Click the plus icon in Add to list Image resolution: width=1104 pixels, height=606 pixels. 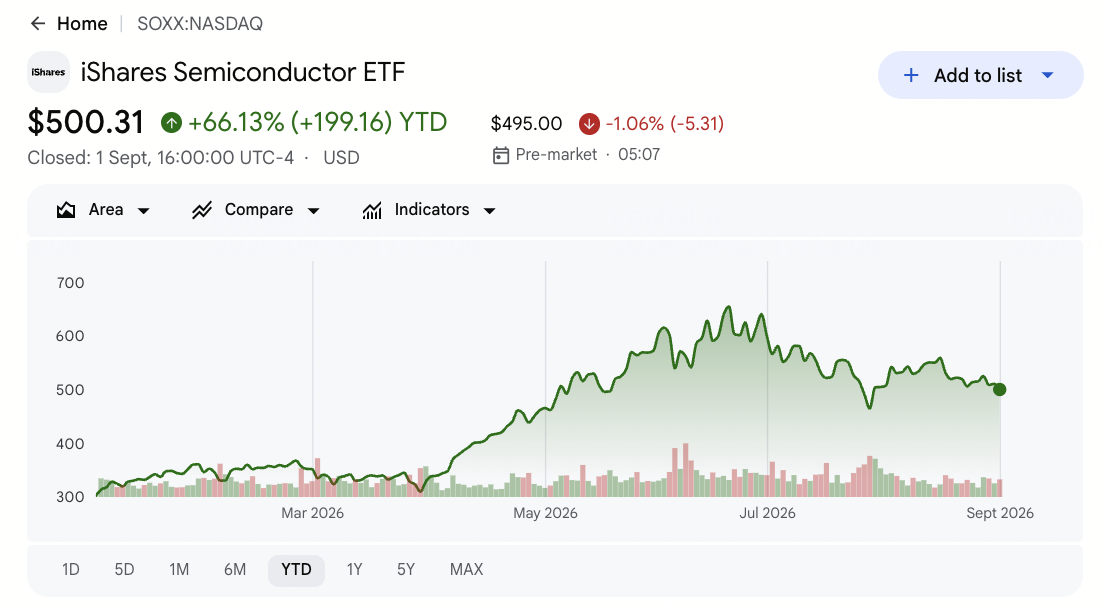point(911,75)
